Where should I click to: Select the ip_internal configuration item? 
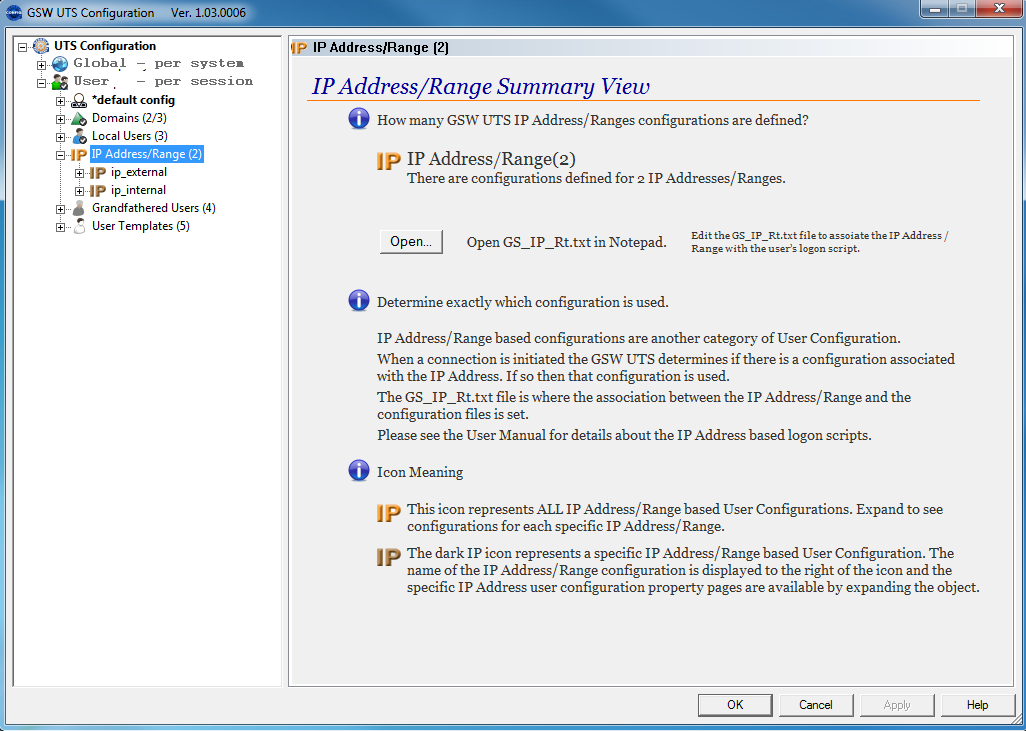click(x=138, y=190)
